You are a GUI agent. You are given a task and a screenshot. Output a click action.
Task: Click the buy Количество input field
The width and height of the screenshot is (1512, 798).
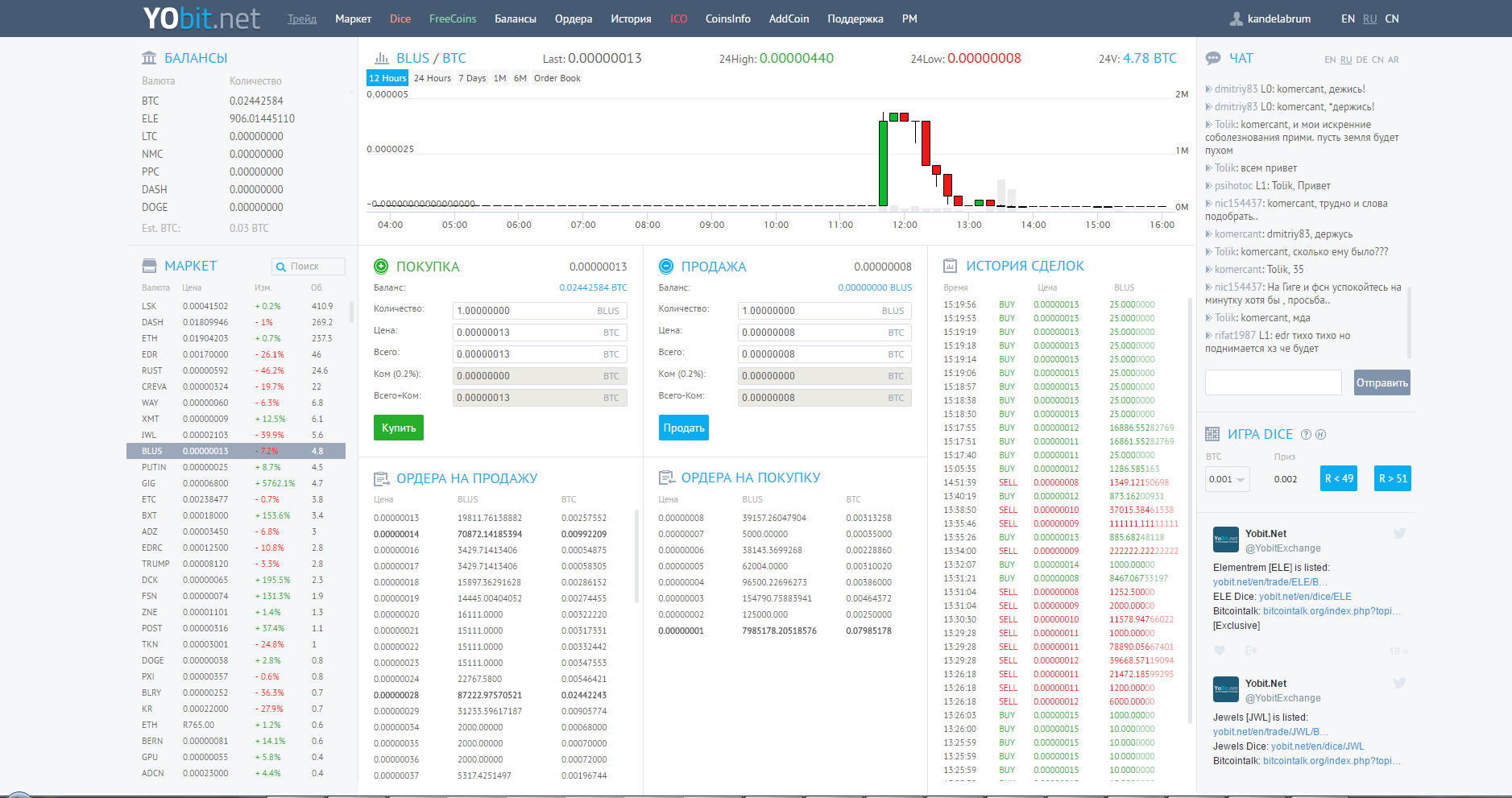[x=540, y=311]
